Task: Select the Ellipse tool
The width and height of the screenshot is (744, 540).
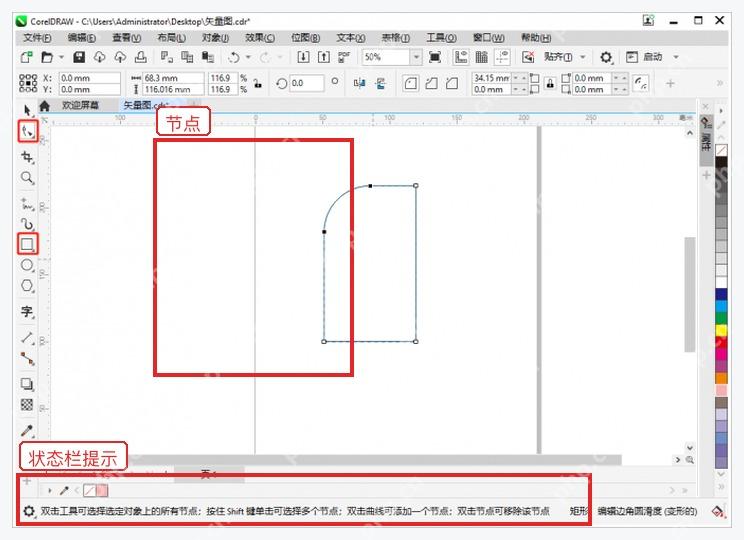Action: (x=27, y=265)
